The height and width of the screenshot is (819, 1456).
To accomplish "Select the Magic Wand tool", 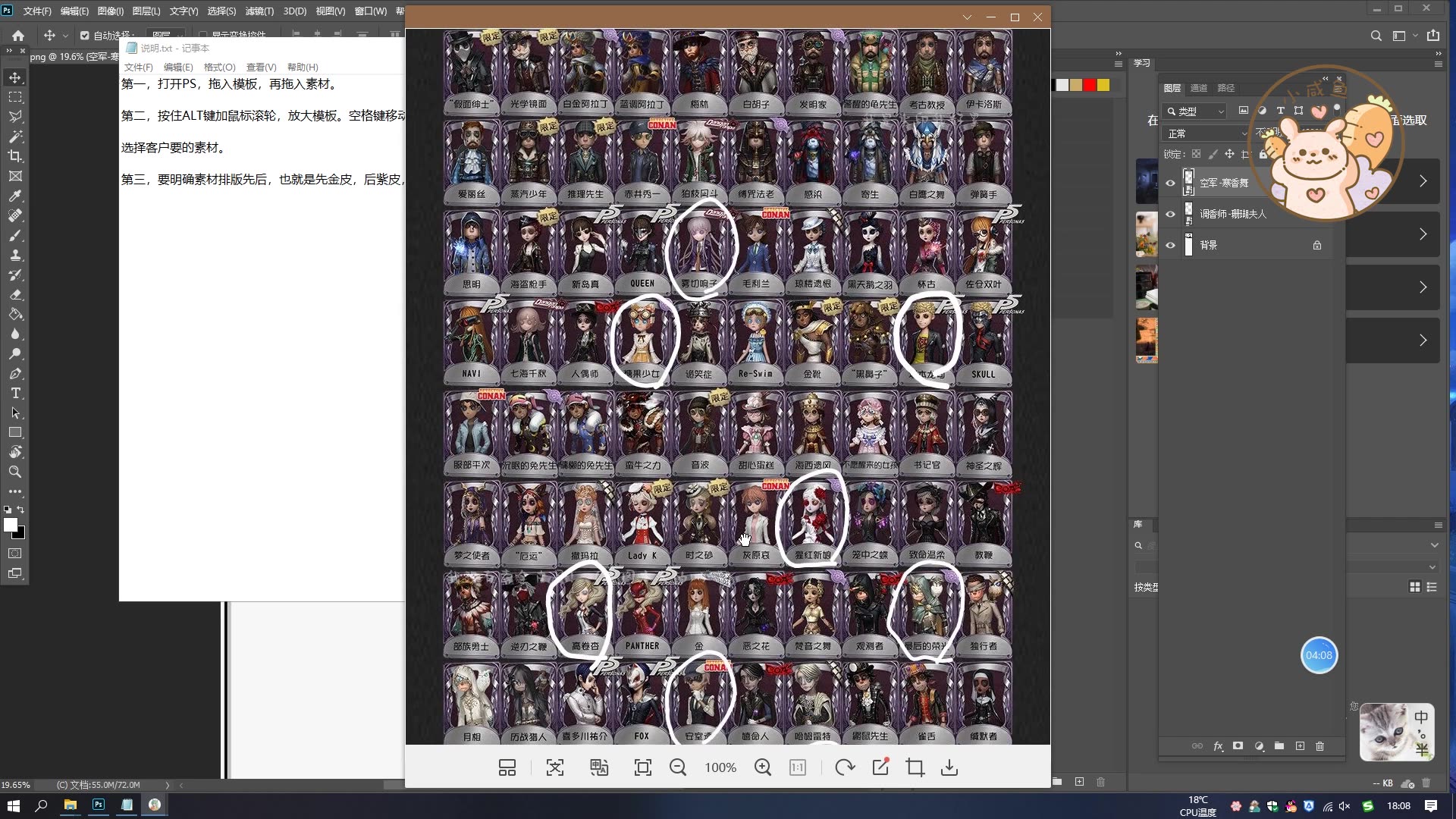I will [15, 136].
